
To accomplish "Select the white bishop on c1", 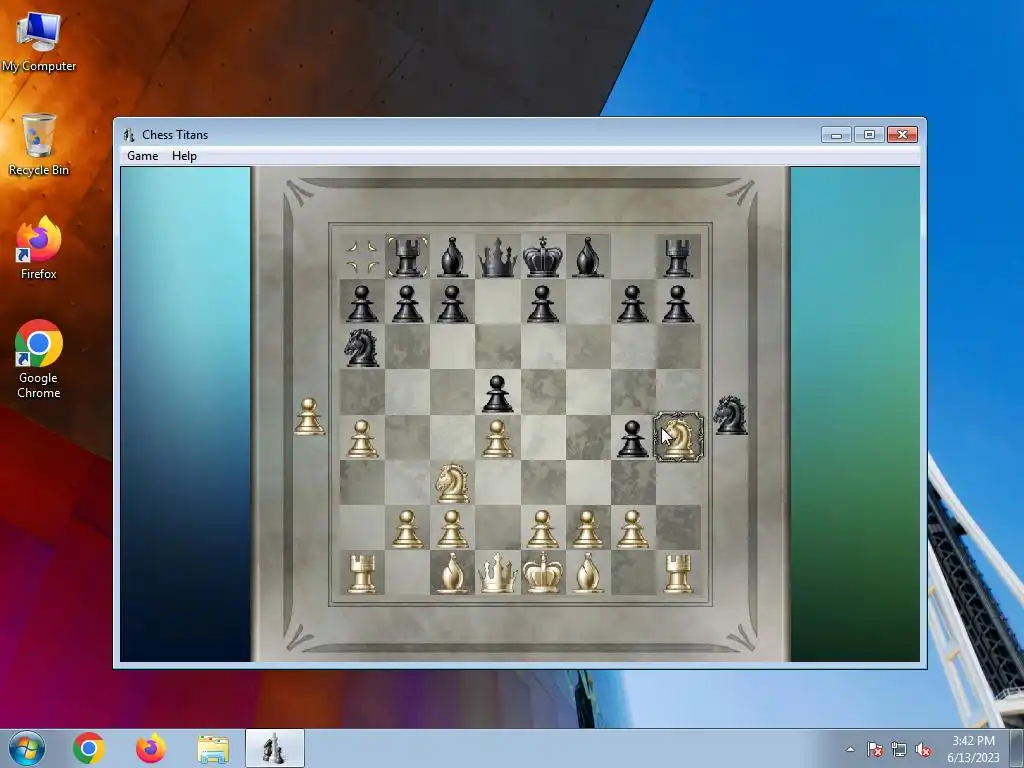I will click(x=453, y=573).
